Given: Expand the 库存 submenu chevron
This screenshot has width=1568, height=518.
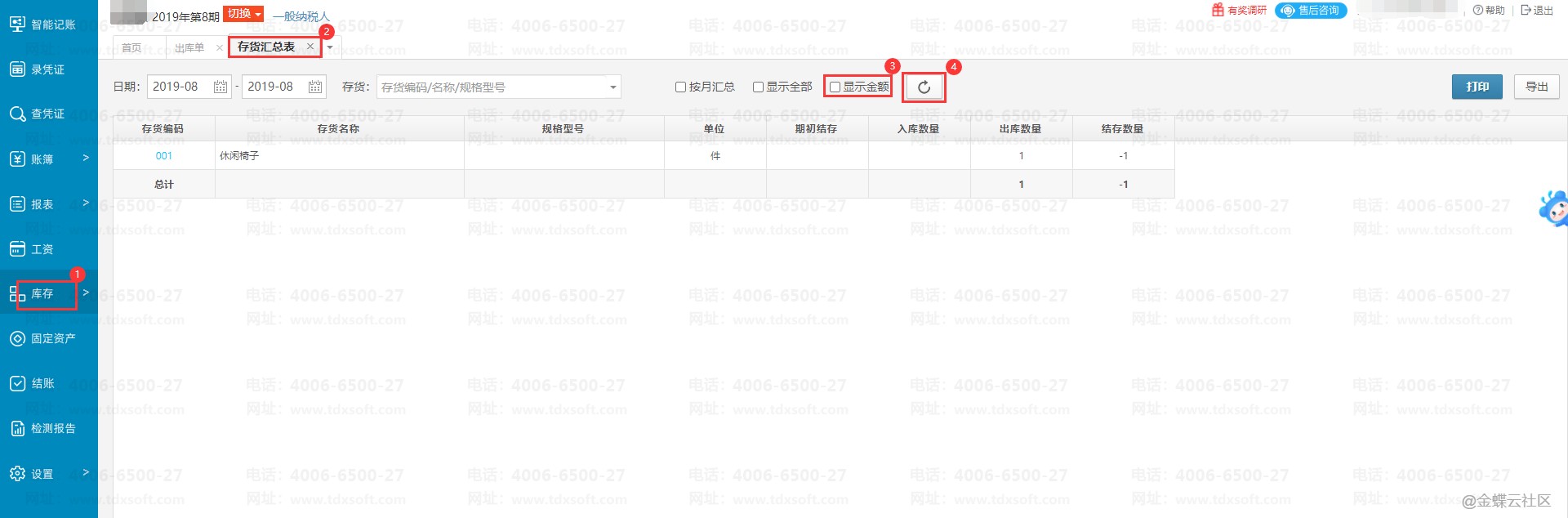Looking at the screenshot, I should (x=86, y=292).
